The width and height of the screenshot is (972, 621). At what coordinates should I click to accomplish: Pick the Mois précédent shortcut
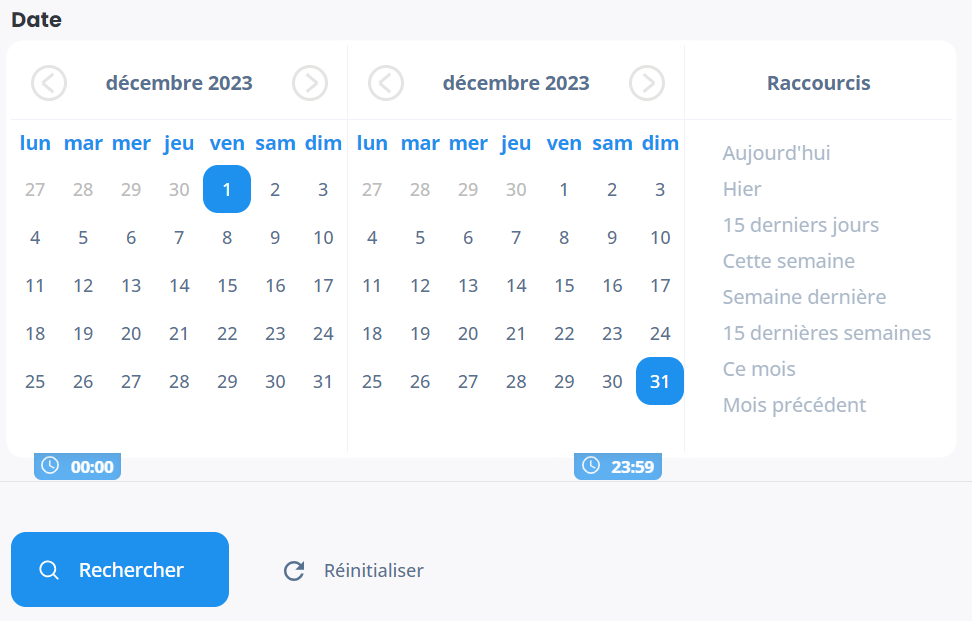coord(794,405)
